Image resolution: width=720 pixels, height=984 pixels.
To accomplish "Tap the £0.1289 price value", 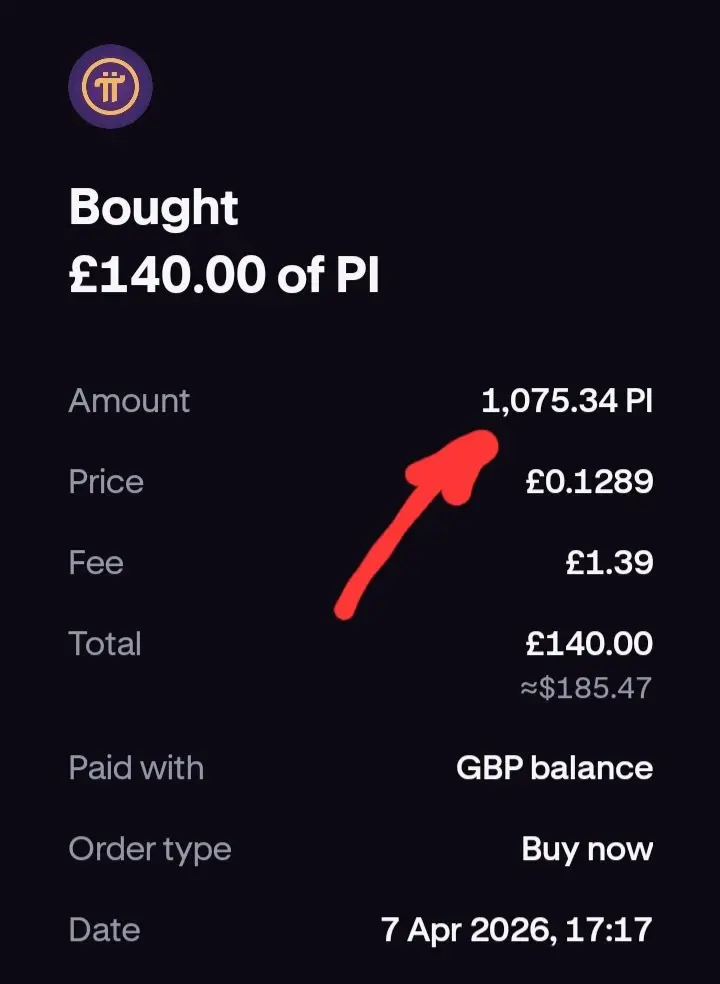I will 590,482.
